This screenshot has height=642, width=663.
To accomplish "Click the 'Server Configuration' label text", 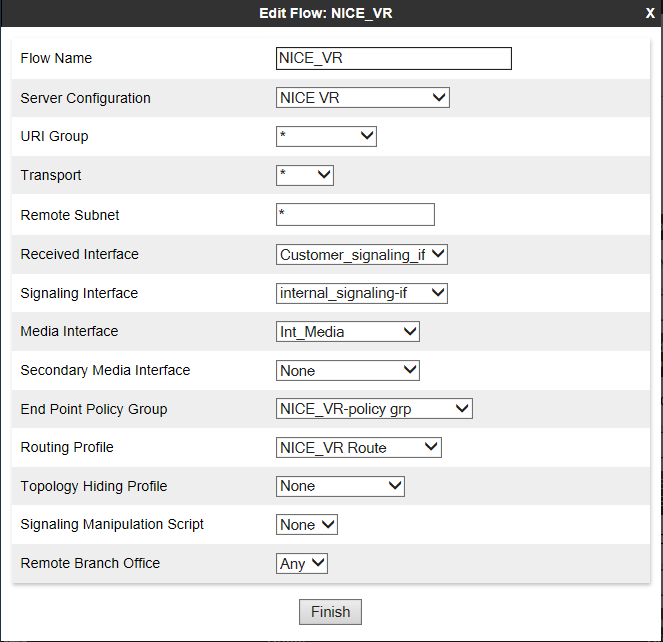I will (x=85, y=98).
